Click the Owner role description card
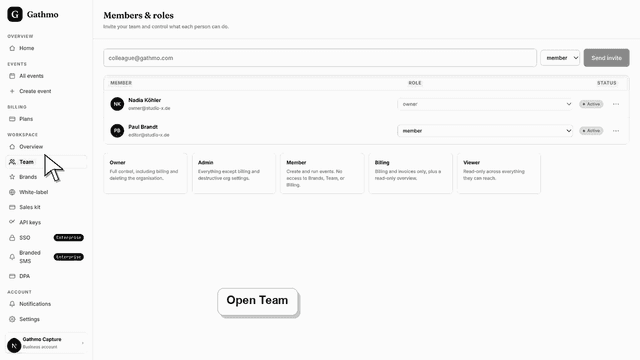This screenshot has width=640, height=360. (x=145, y=173)
